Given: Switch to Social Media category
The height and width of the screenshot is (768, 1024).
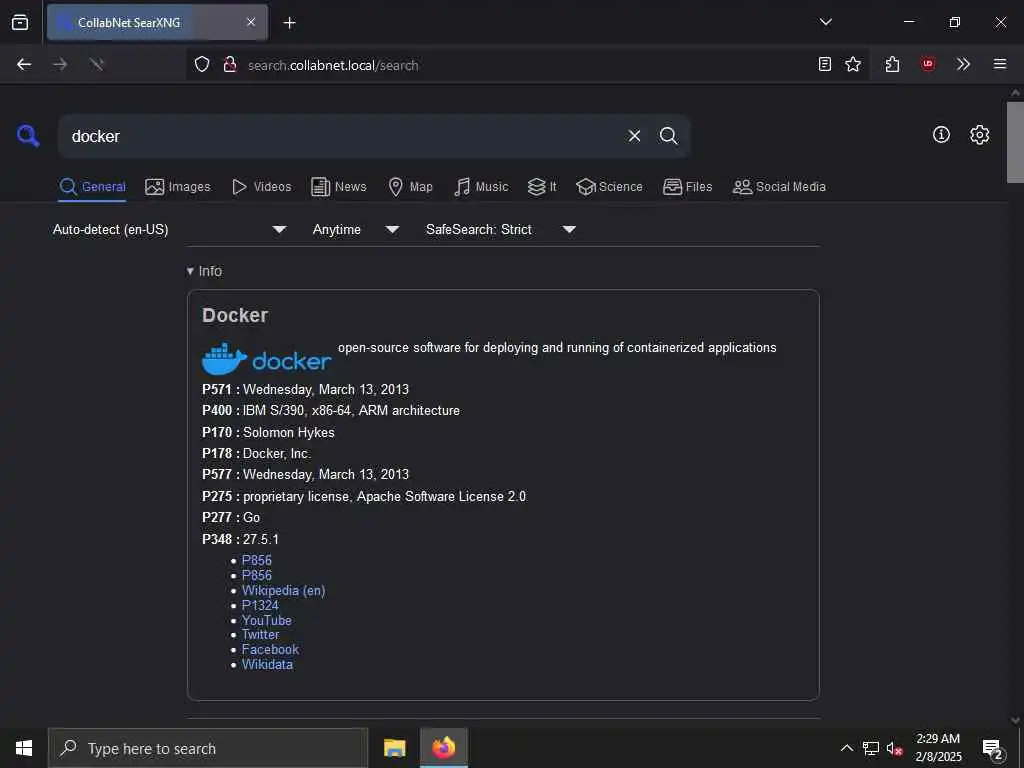Looking at the screenshot, I should 779,187.
